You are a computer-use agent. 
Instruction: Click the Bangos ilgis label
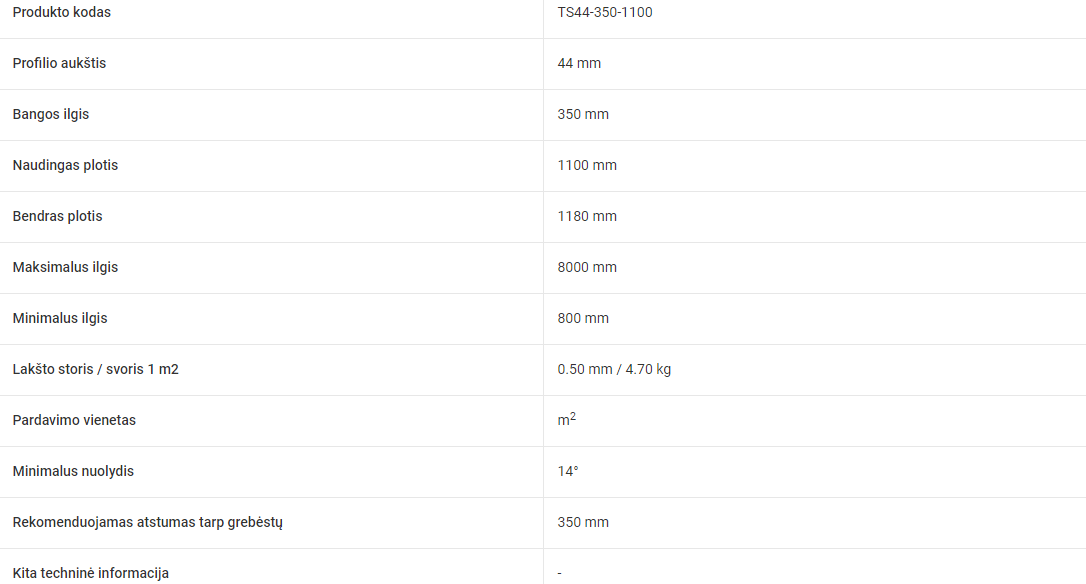(51, 114)
